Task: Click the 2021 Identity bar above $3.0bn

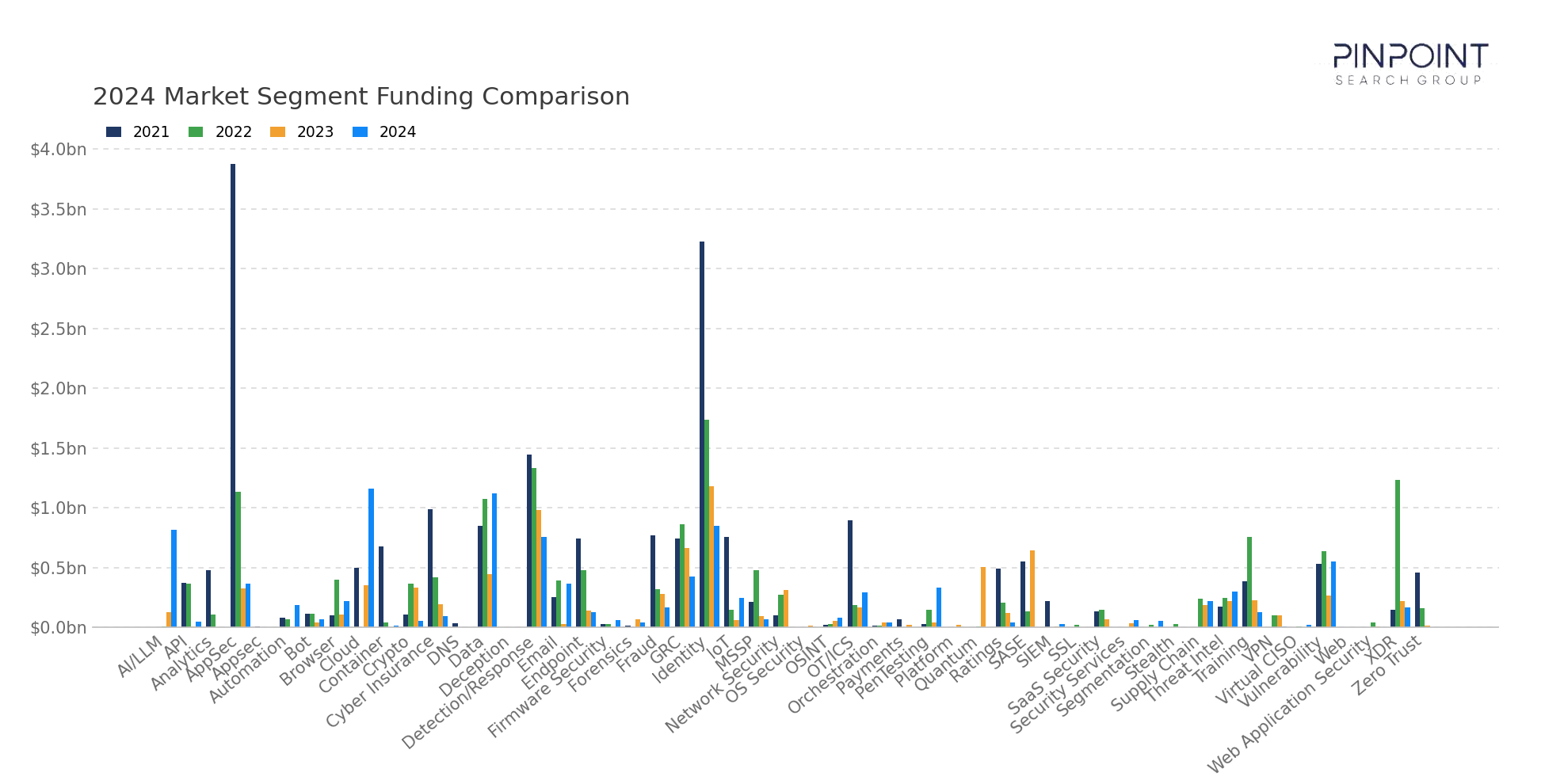Action: (x=702, y=434)
